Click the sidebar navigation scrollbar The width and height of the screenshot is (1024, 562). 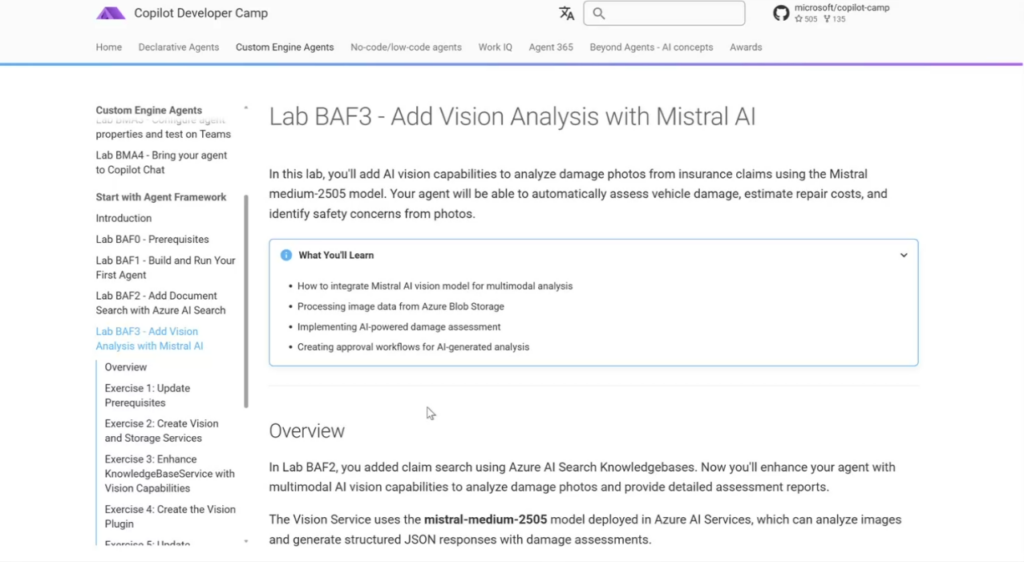tap(246, 300)
